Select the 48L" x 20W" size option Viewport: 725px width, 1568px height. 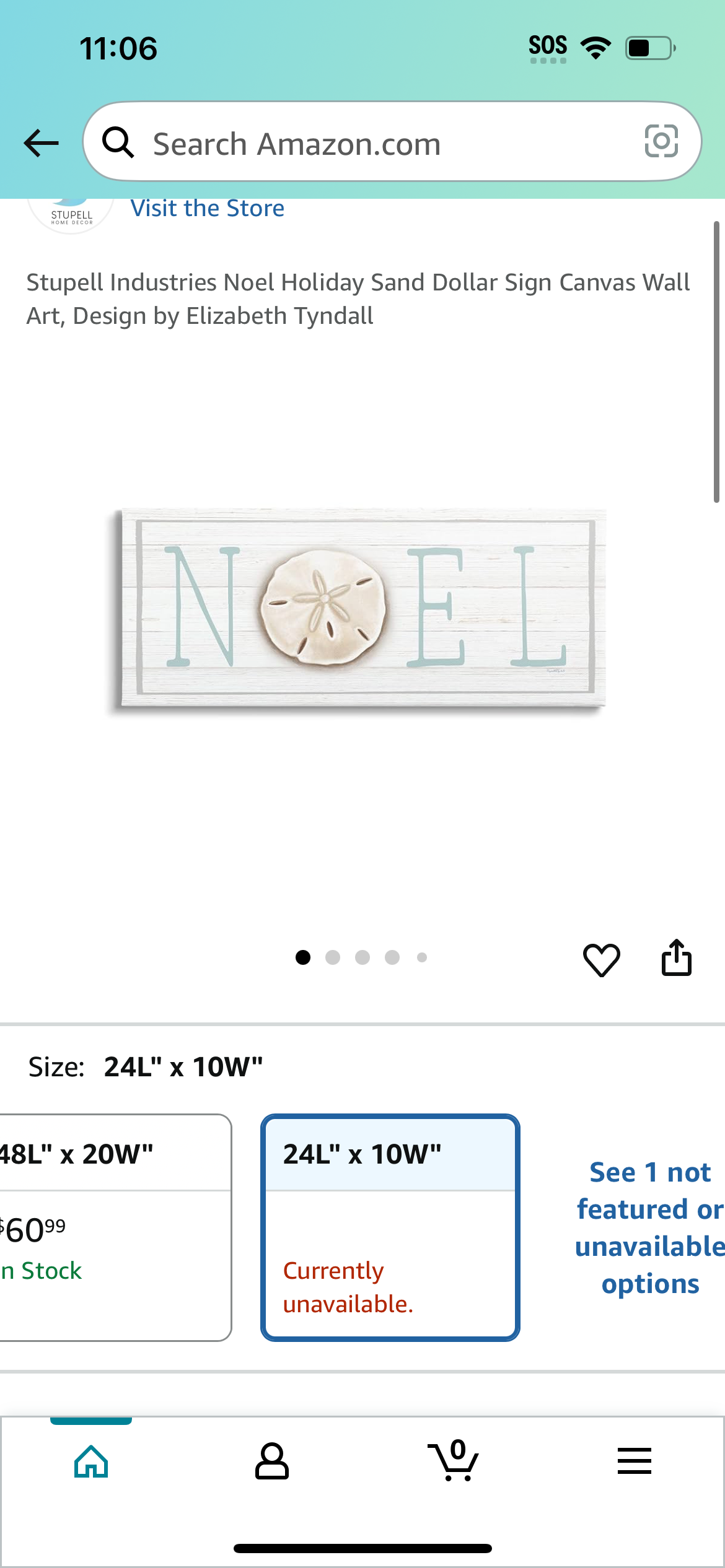click(116, 1227)
